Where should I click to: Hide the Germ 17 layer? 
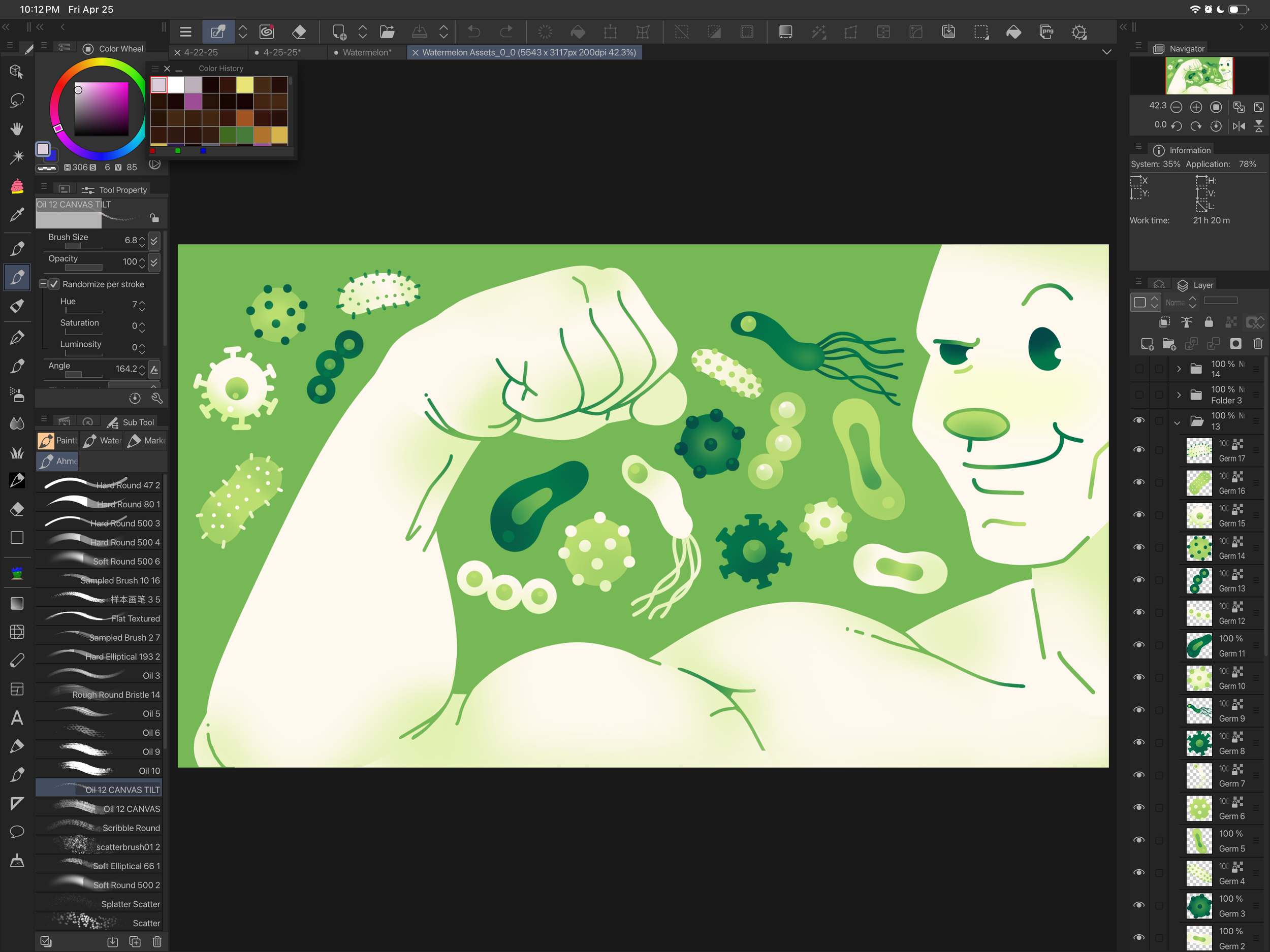1138,449
